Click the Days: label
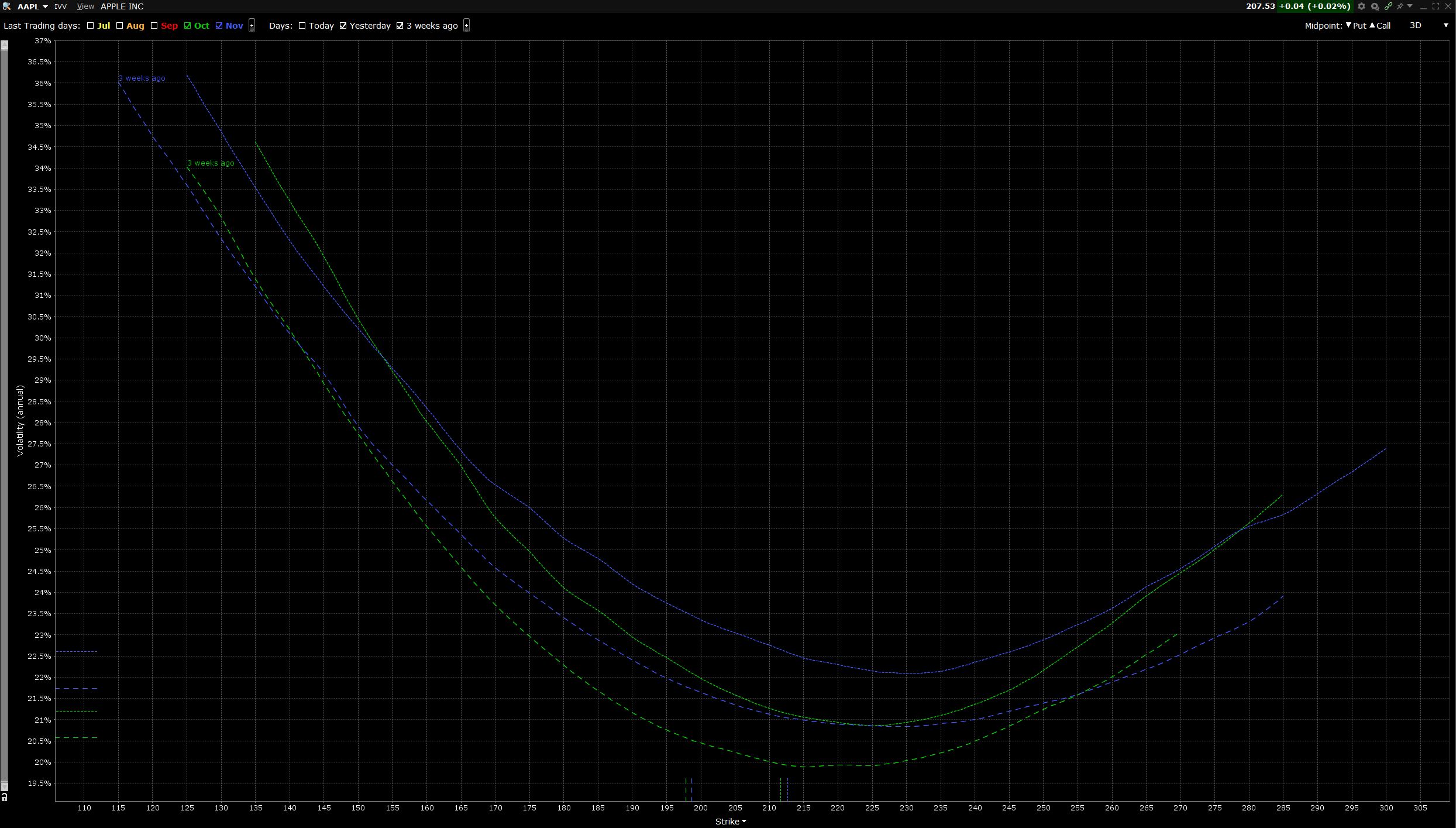This screenshot has height=828, width=1456. coord(281,26)
